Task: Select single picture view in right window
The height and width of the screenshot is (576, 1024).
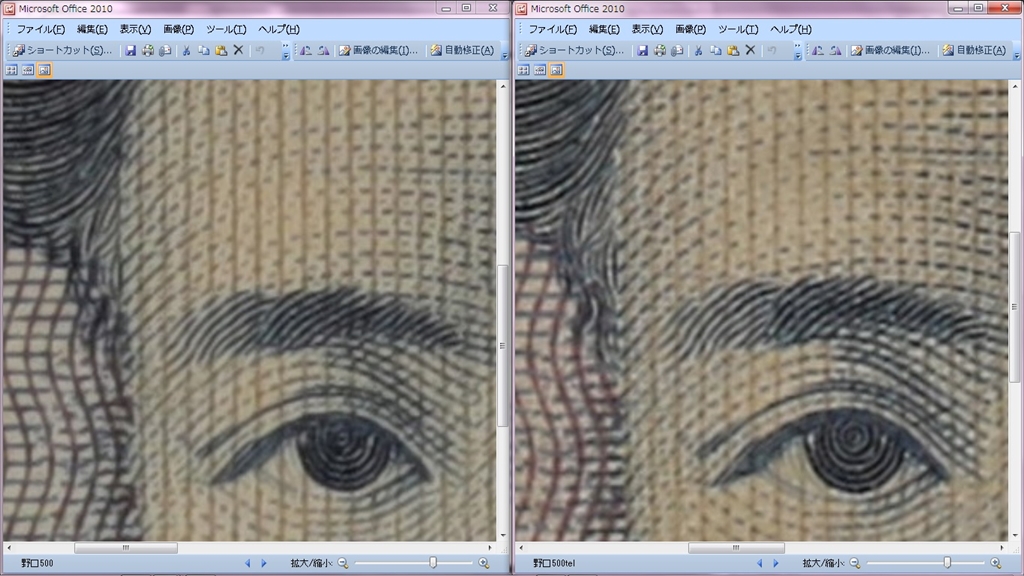Action: (556, 70)
